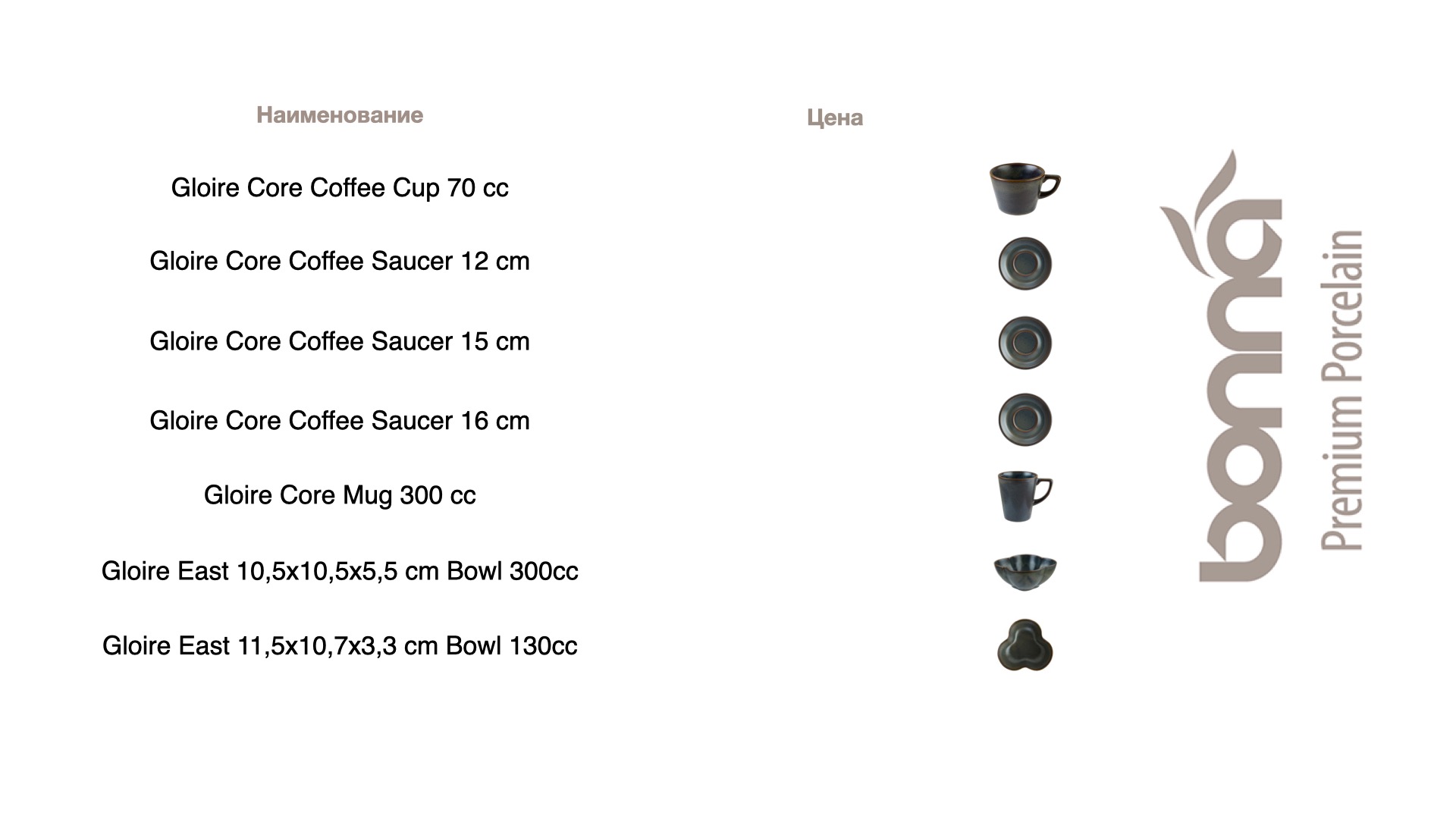The width and height of the screenshot is (1456, 819).
Task: Click the Цена column header
Action: (x=835, y=118)
